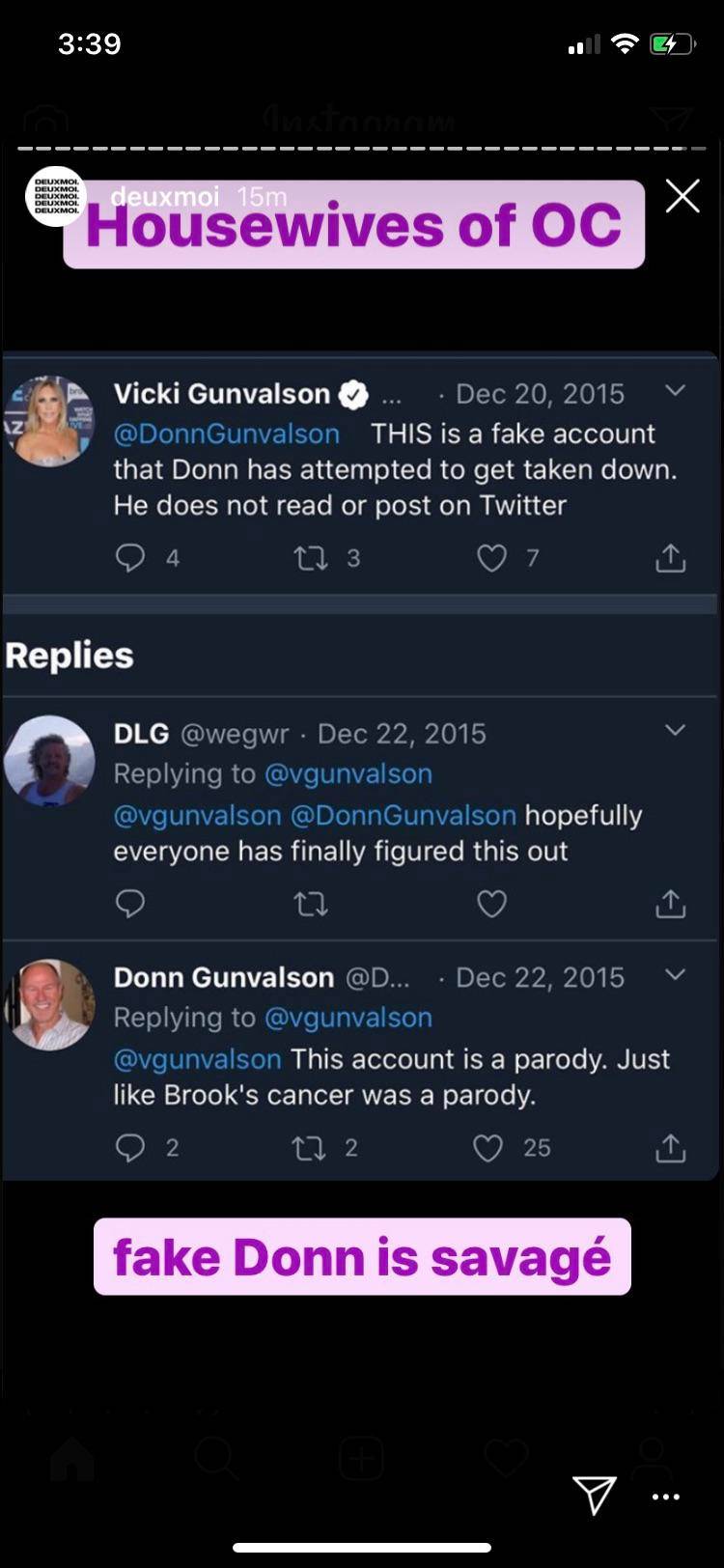Open the @DonnGunvalson mention in Vicki's tweet
This screenshot has width=724, height=1568.
click(x=227, y=434)
